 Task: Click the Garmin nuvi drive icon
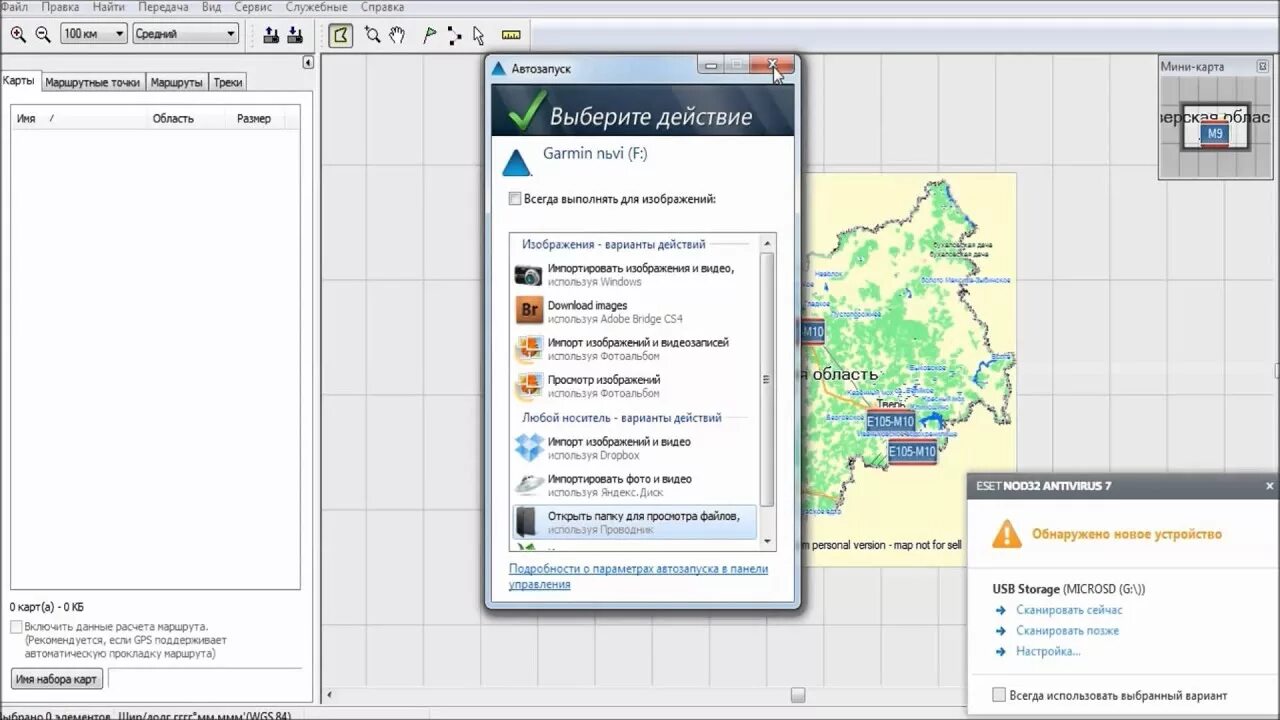517,163
